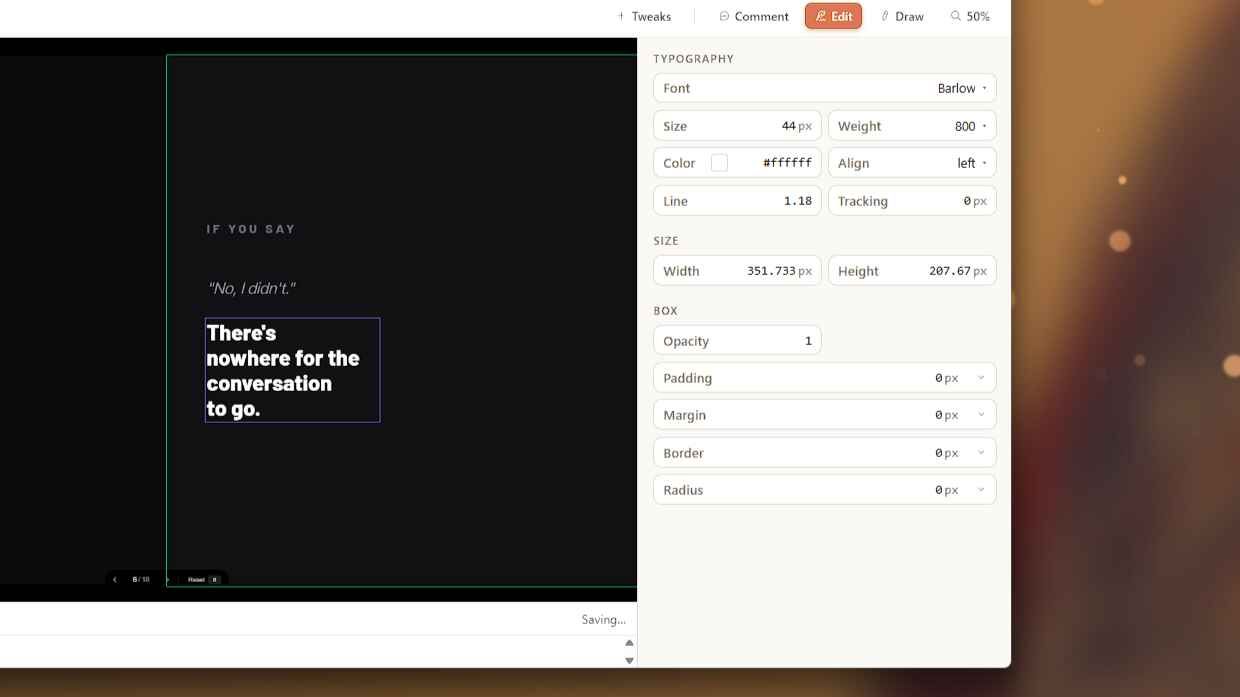The width and height of the screenshot is (1240, 697).
Task: Select the "IF YOU SAY" heading text
Action: pyautogui.click(x=251, y=229)
